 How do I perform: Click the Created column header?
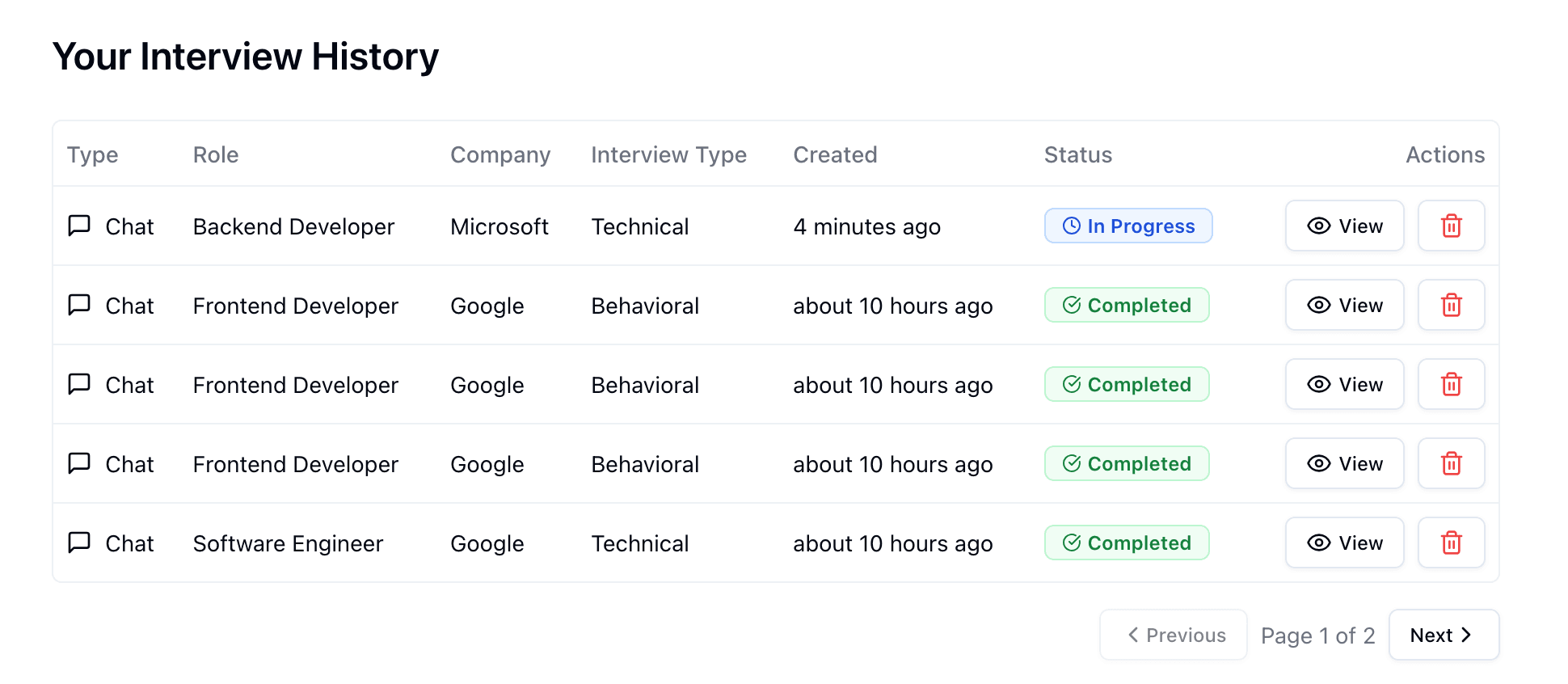click(x=835, y=154)
